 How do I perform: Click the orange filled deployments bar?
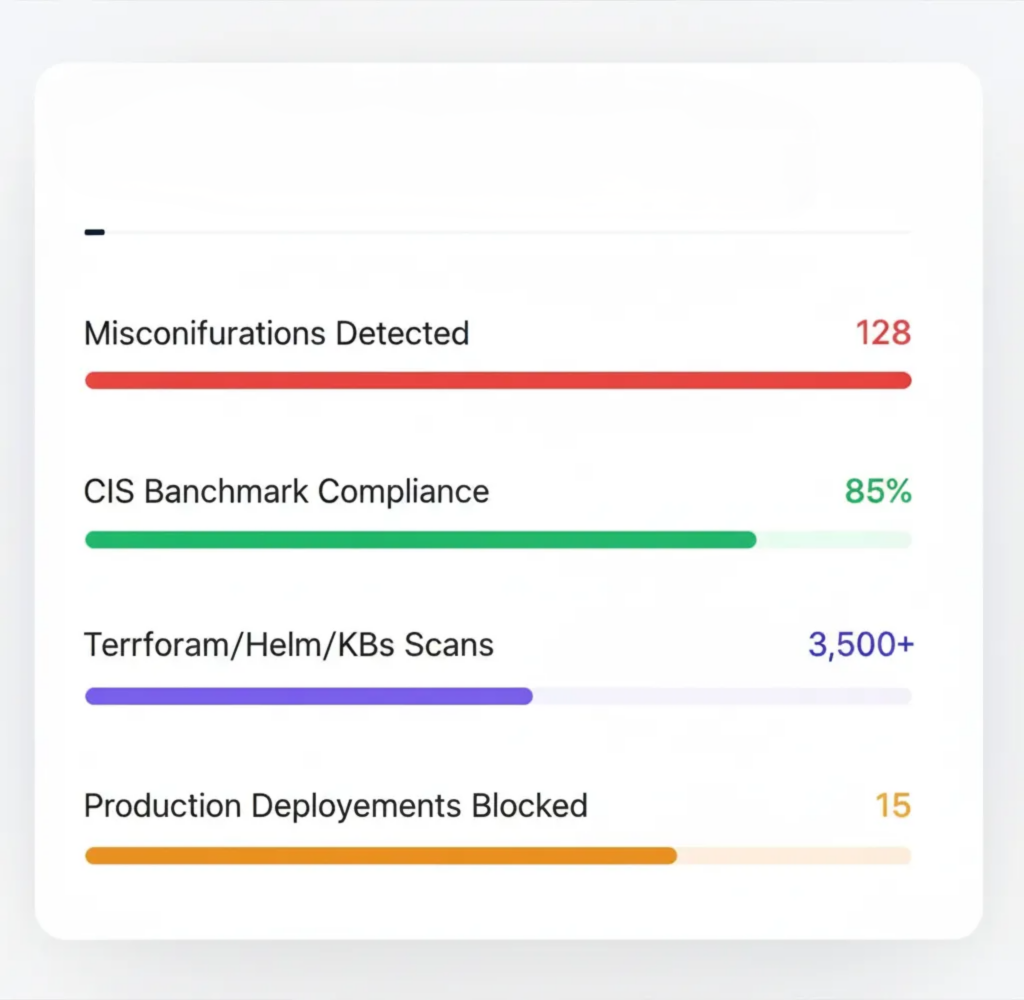point(380,856)
